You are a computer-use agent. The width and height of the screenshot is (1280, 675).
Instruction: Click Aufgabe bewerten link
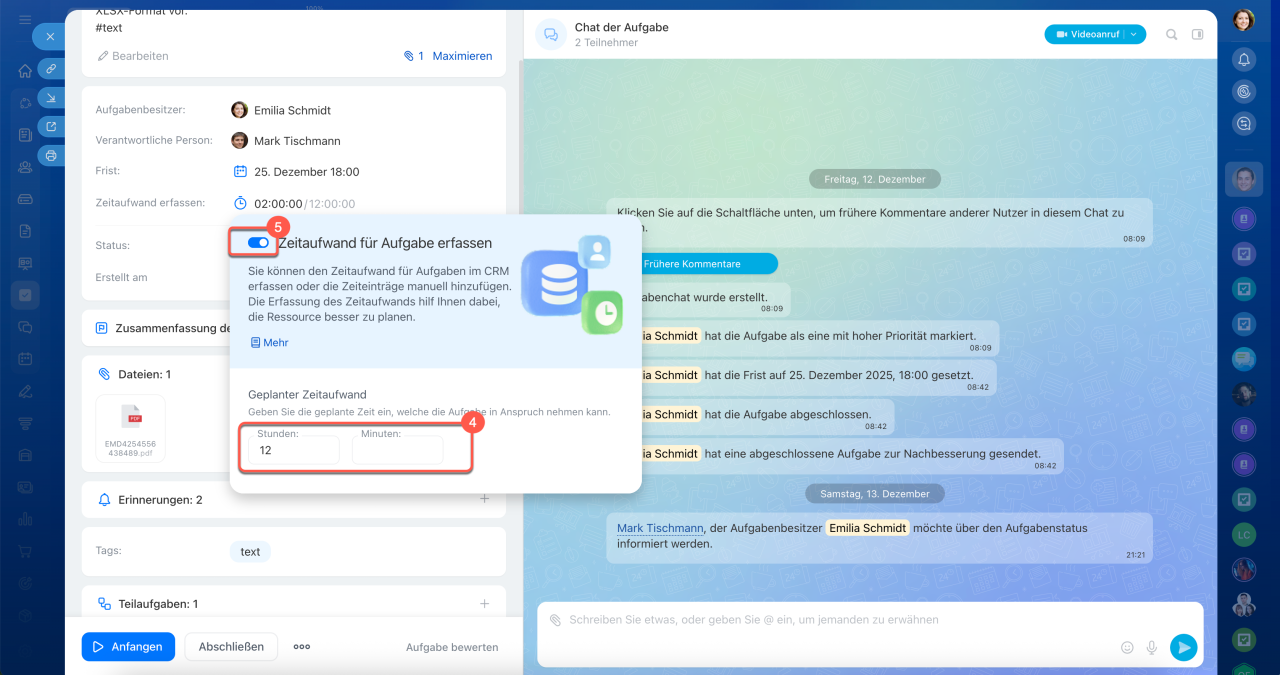452,647
